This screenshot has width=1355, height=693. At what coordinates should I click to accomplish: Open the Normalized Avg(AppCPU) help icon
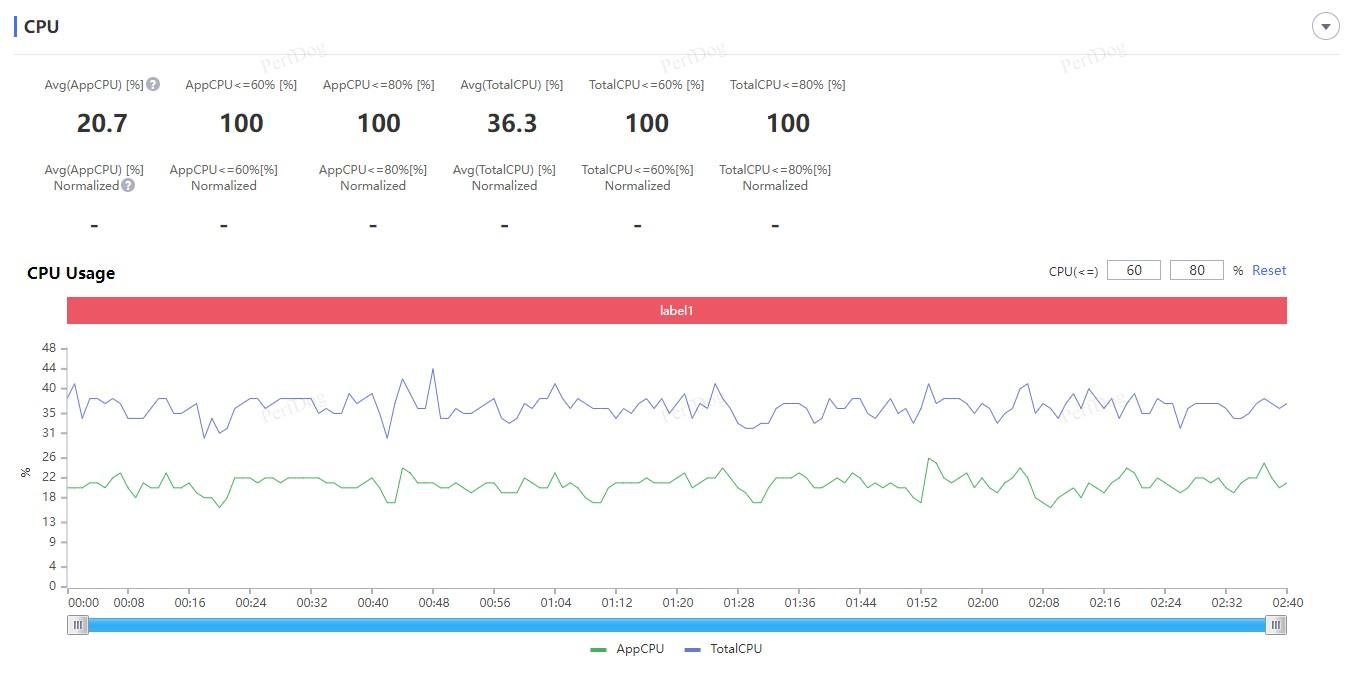pos(128,186)
